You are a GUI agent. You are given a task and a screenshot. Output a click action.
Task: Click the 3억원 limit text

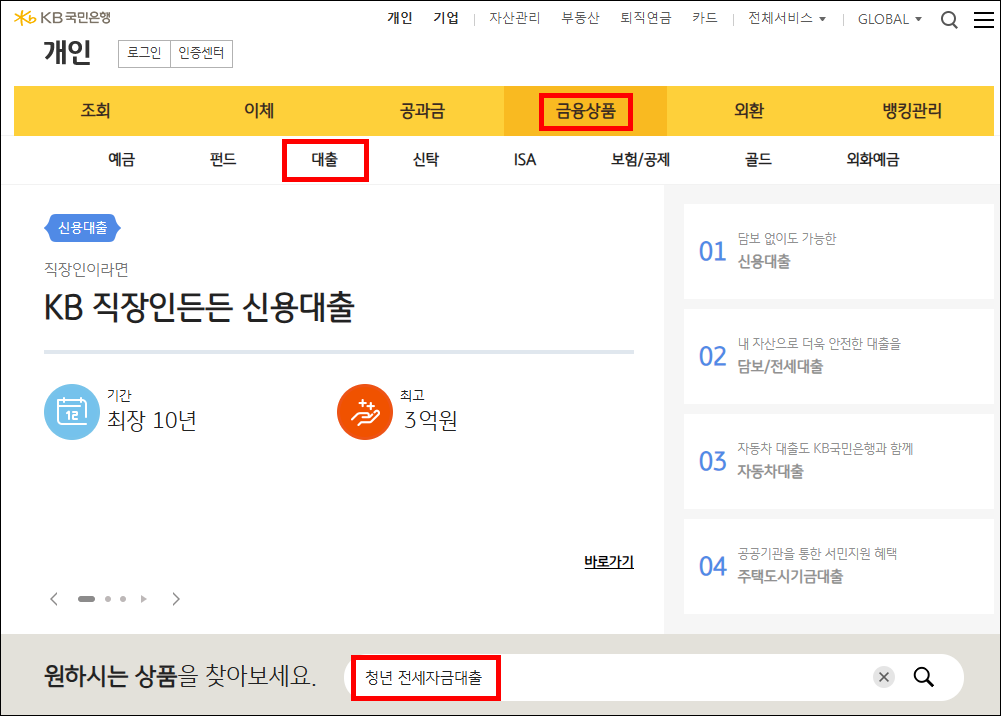pyautogui.click(x=430, y=421)
